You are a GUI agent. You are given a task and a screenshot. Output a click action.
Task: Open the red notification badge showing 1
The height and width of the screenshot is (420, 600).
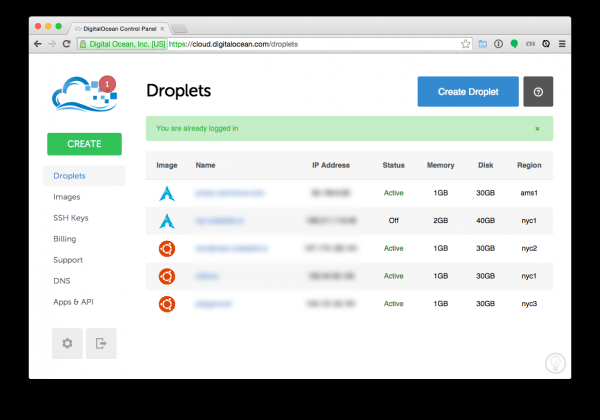[108, 84]
